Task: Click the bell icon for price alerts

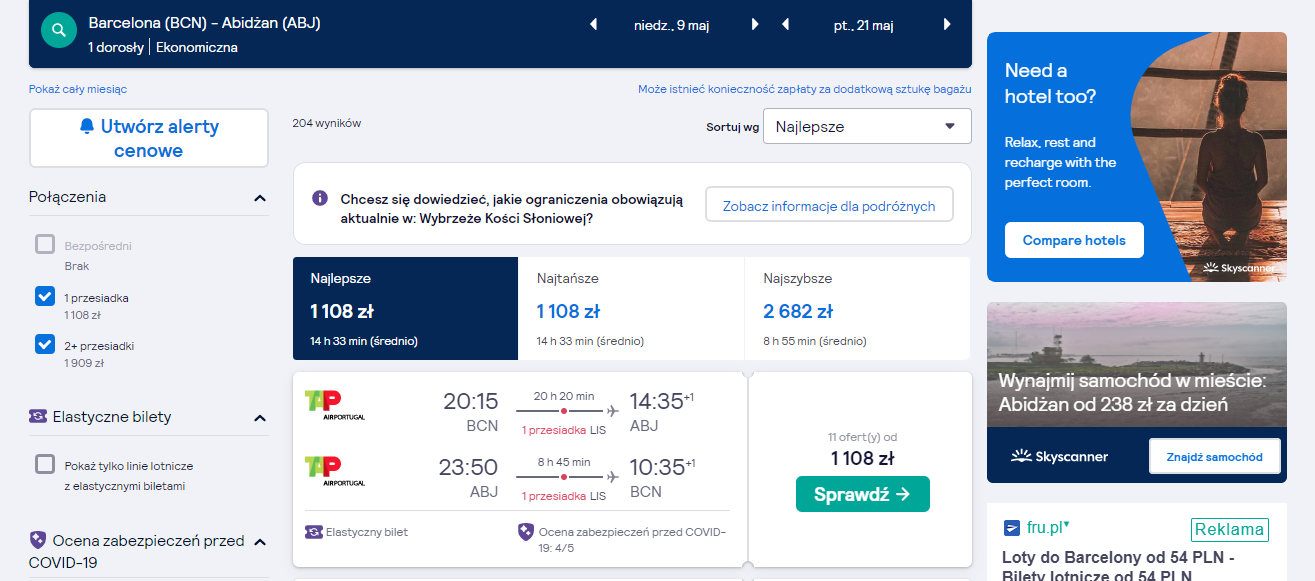Action: point(87,126)
